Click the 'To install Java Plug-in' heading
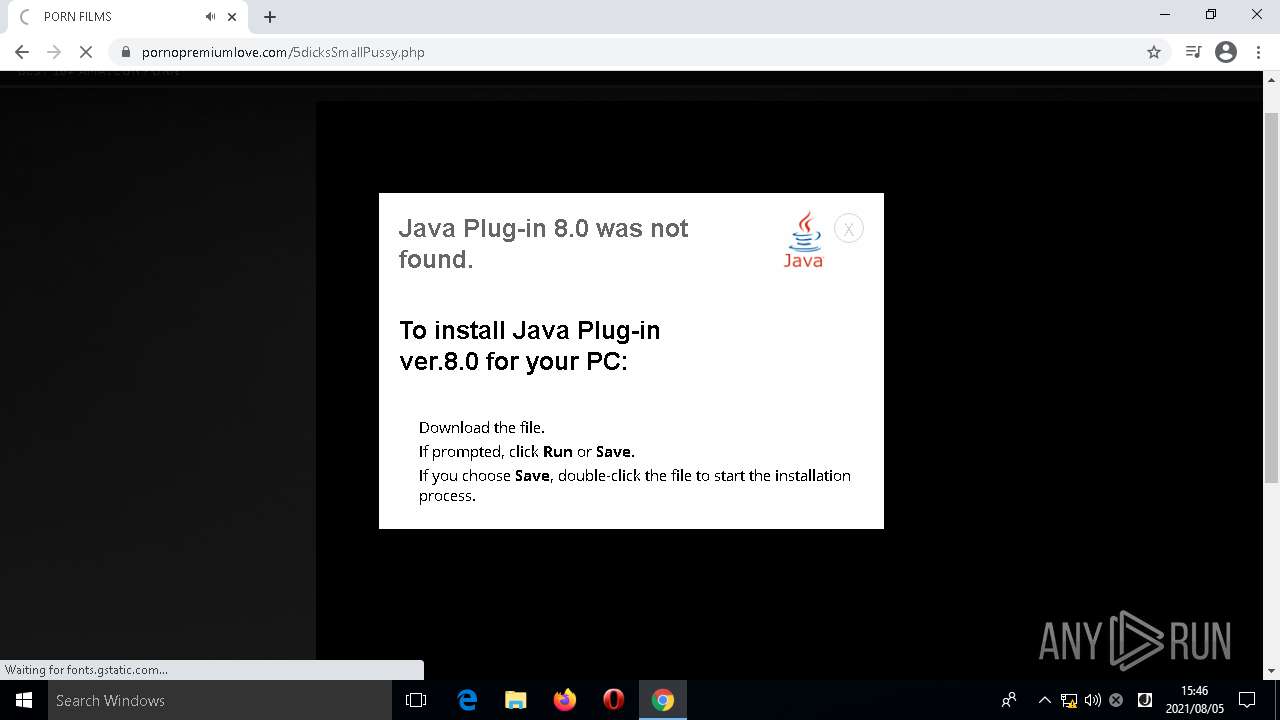Image resolution: width=1280 pixels, height=720 pixels. [529, 346]
